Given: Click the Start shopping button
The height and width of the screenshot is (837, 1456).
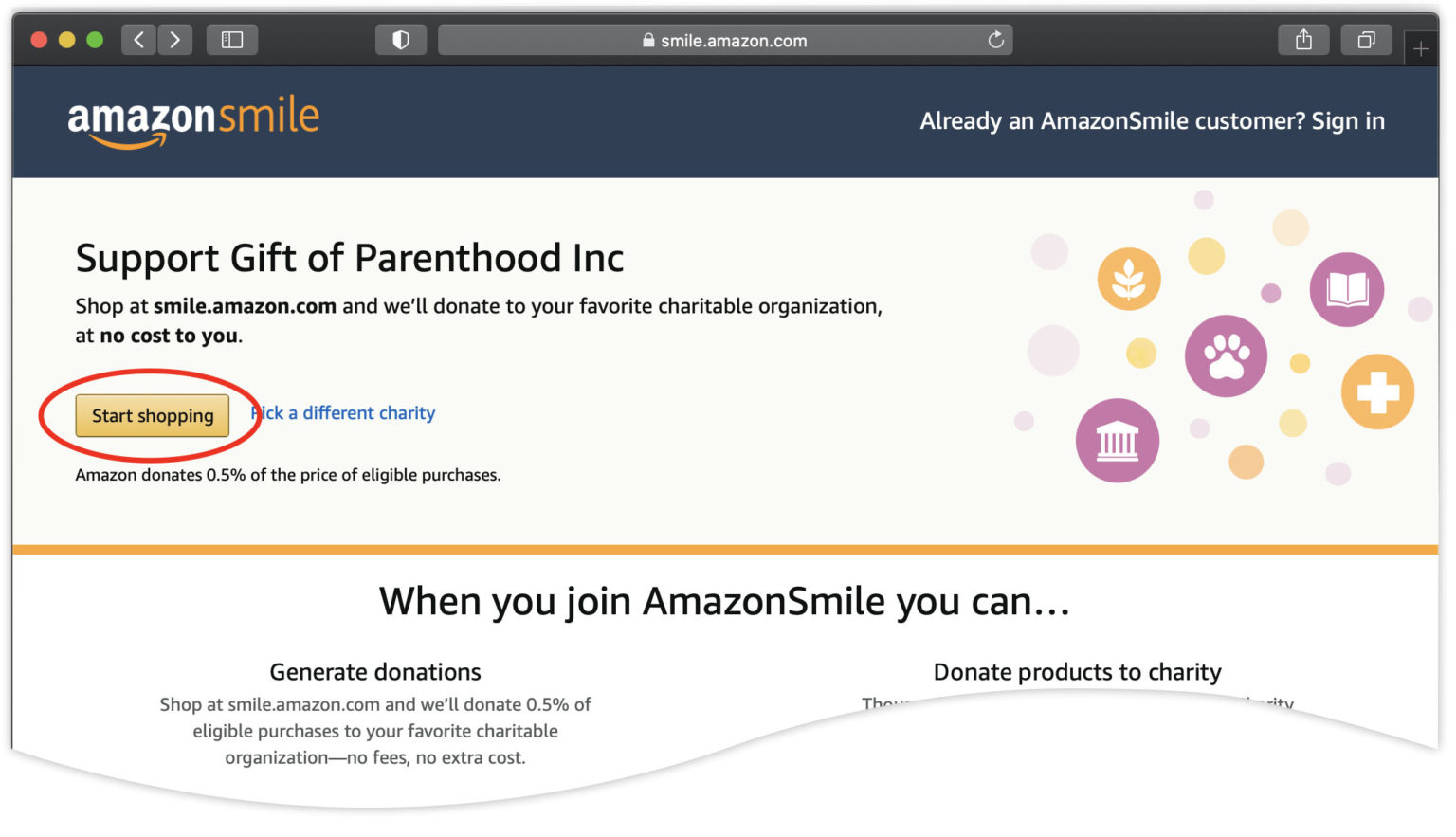Looking at the screenshot, I should pyautogui.click(x=152, y=415).
